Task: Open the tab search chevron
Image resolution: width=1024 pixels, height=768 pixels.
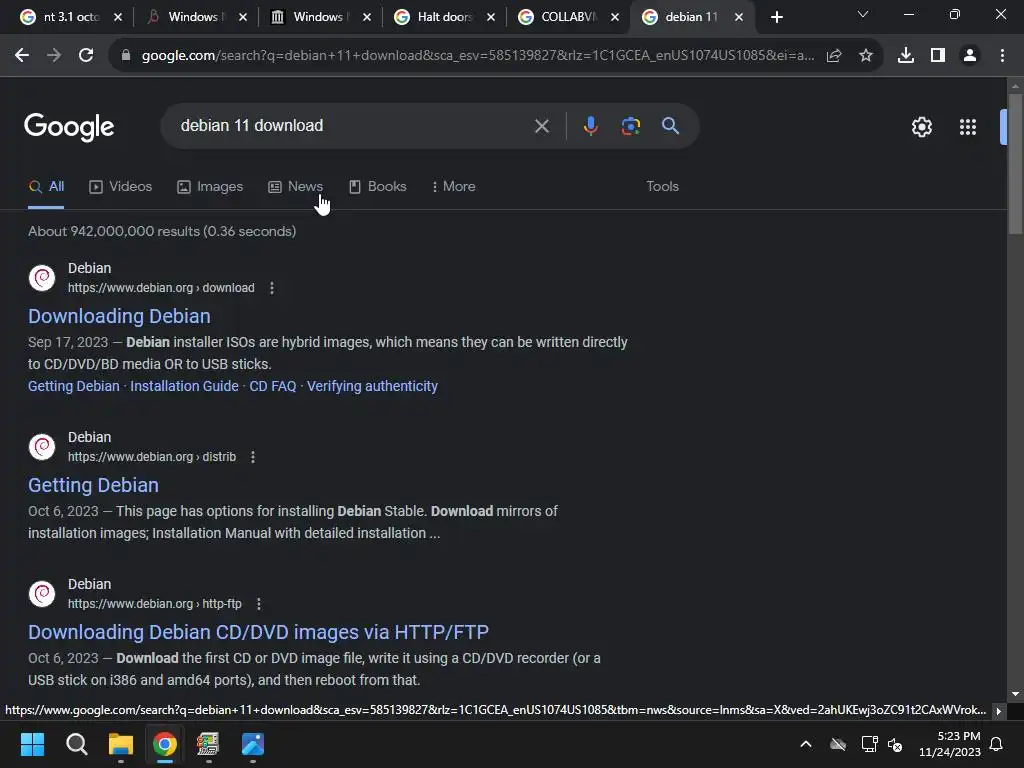Action: click(863, 14)
